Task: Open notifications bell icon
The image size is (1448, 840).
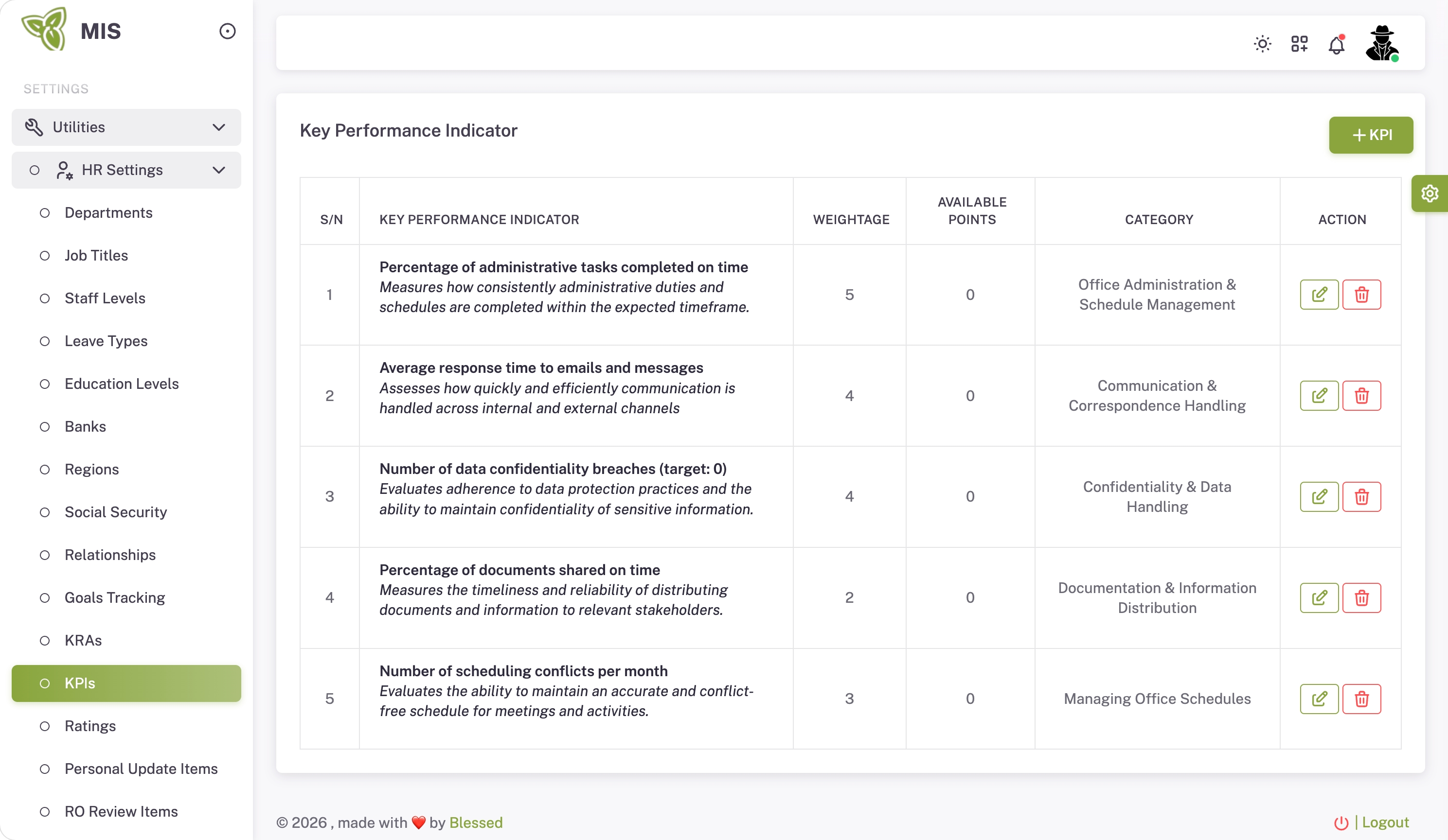Action: [1337, 45]
